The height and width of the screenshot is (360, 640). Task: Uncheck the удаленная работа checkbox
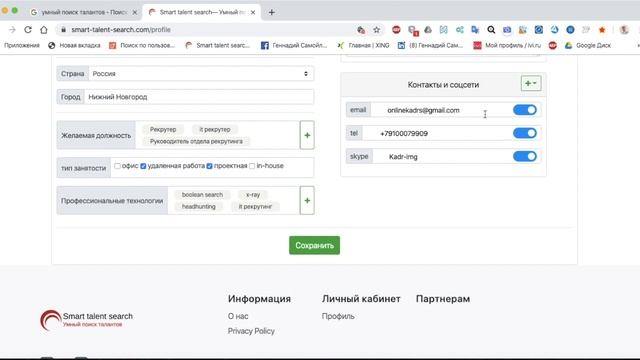click(143, 166)
